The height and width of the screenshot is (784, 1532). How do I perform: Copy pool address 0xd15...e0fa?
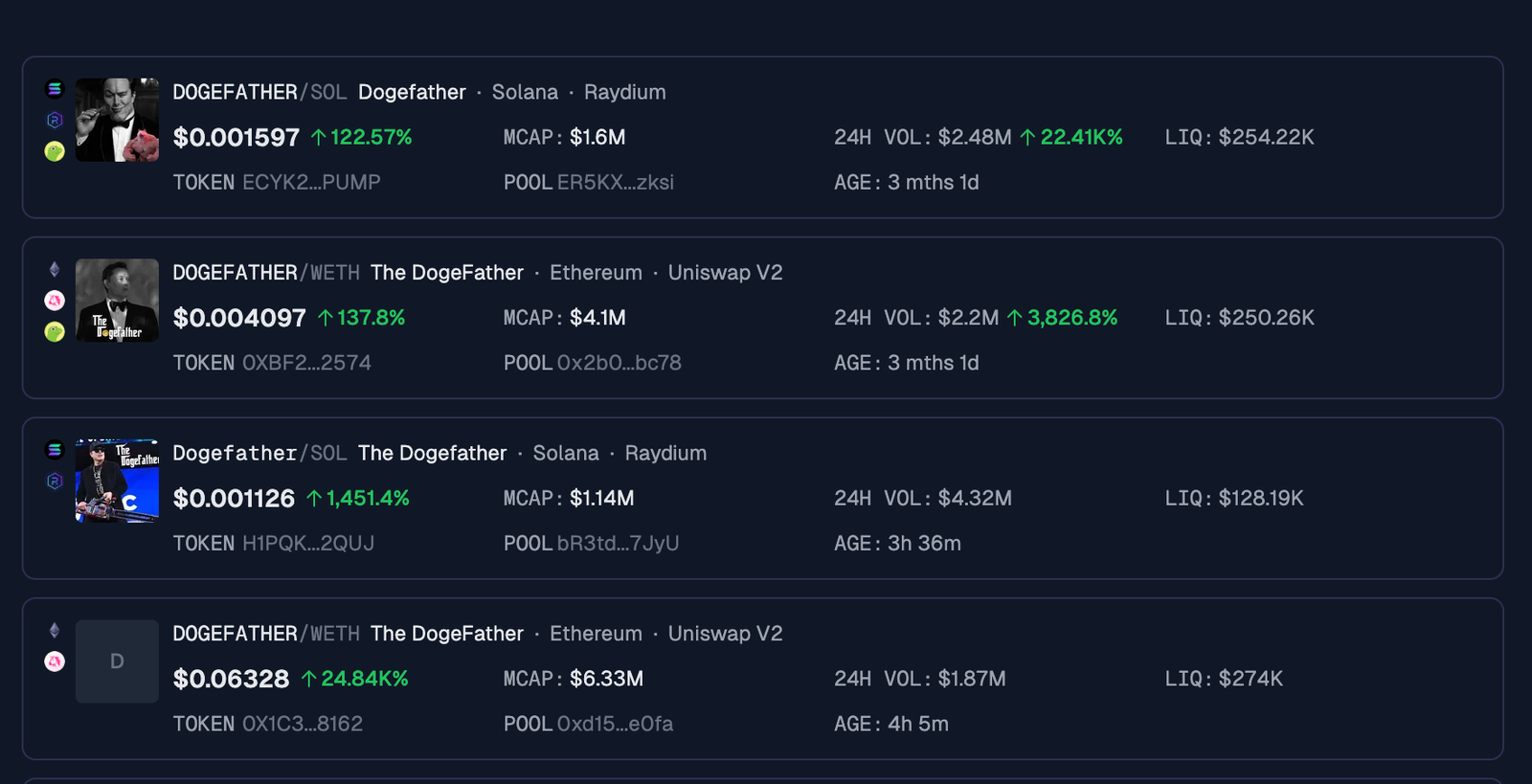point(615,724)
